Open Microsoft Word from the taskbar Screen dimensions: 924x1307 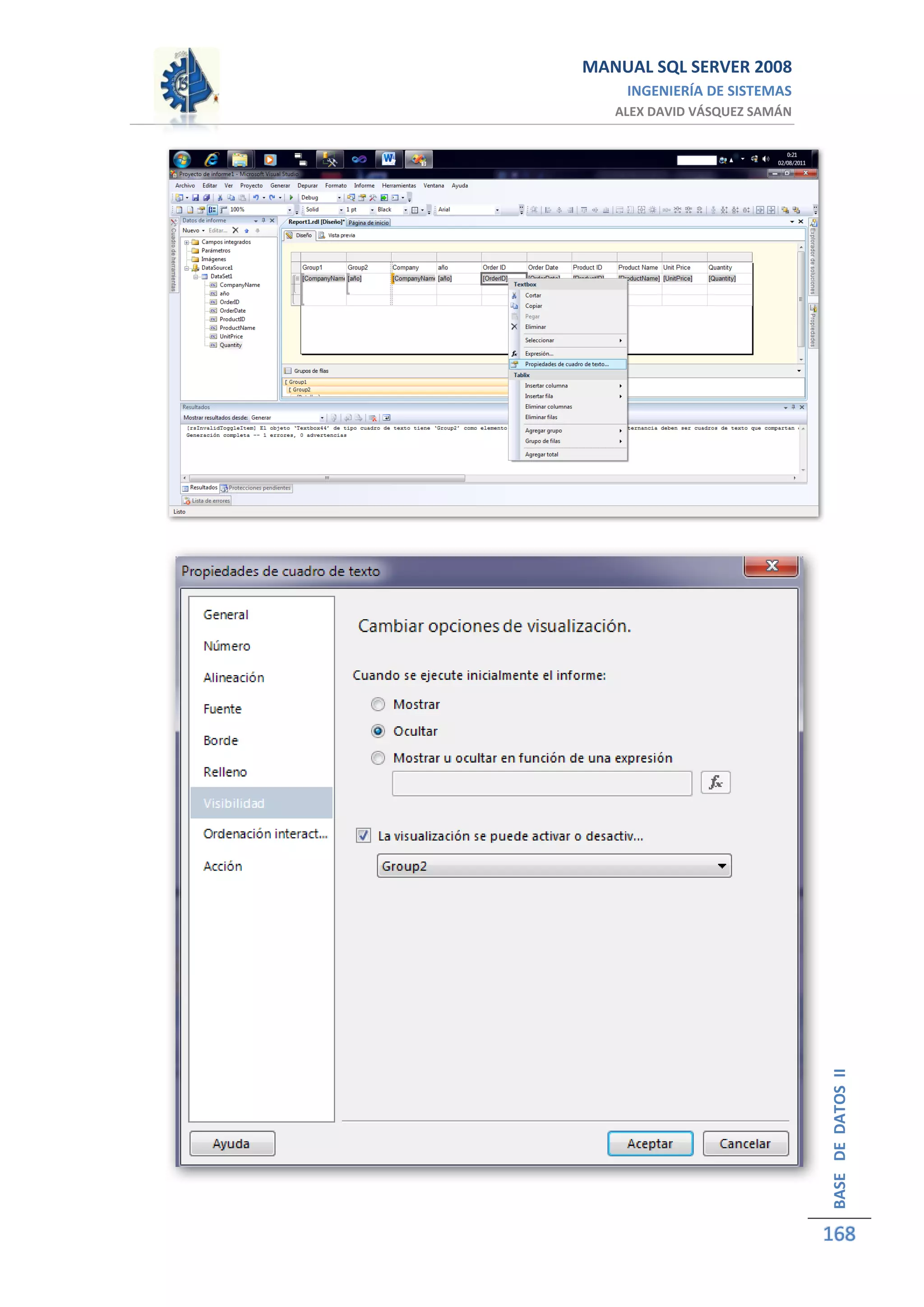click(x=388, y=159)
